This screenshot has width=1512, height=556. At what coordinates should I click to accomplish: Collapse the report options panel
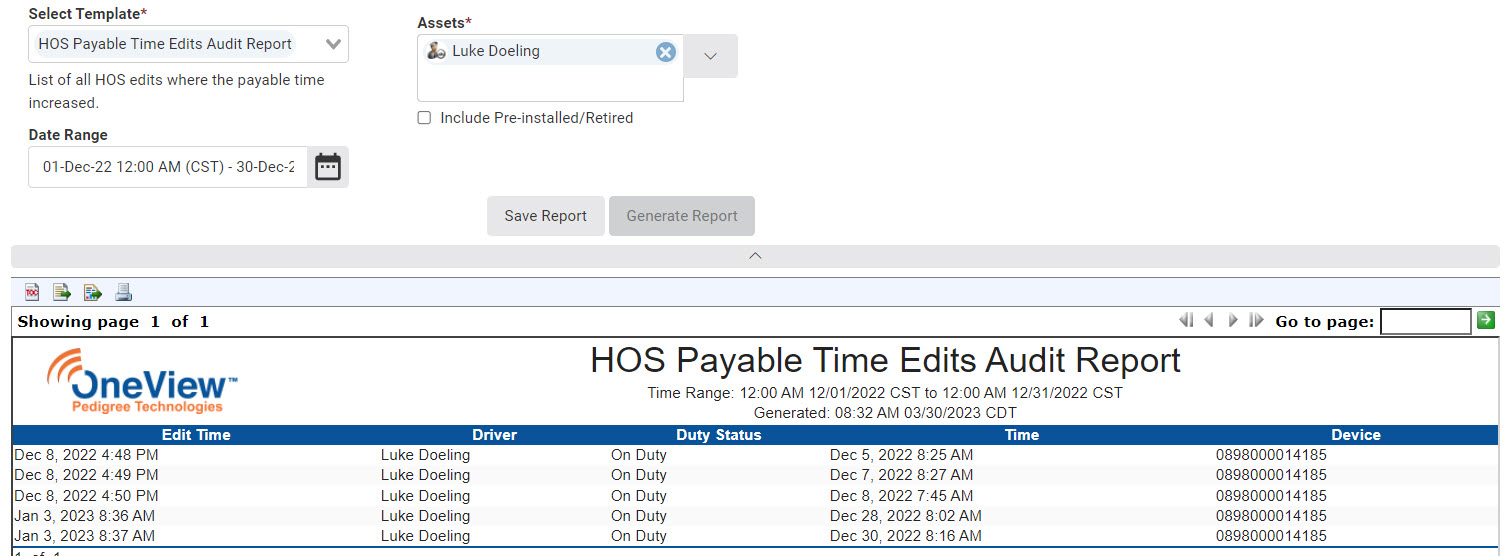tap(755, 256)
